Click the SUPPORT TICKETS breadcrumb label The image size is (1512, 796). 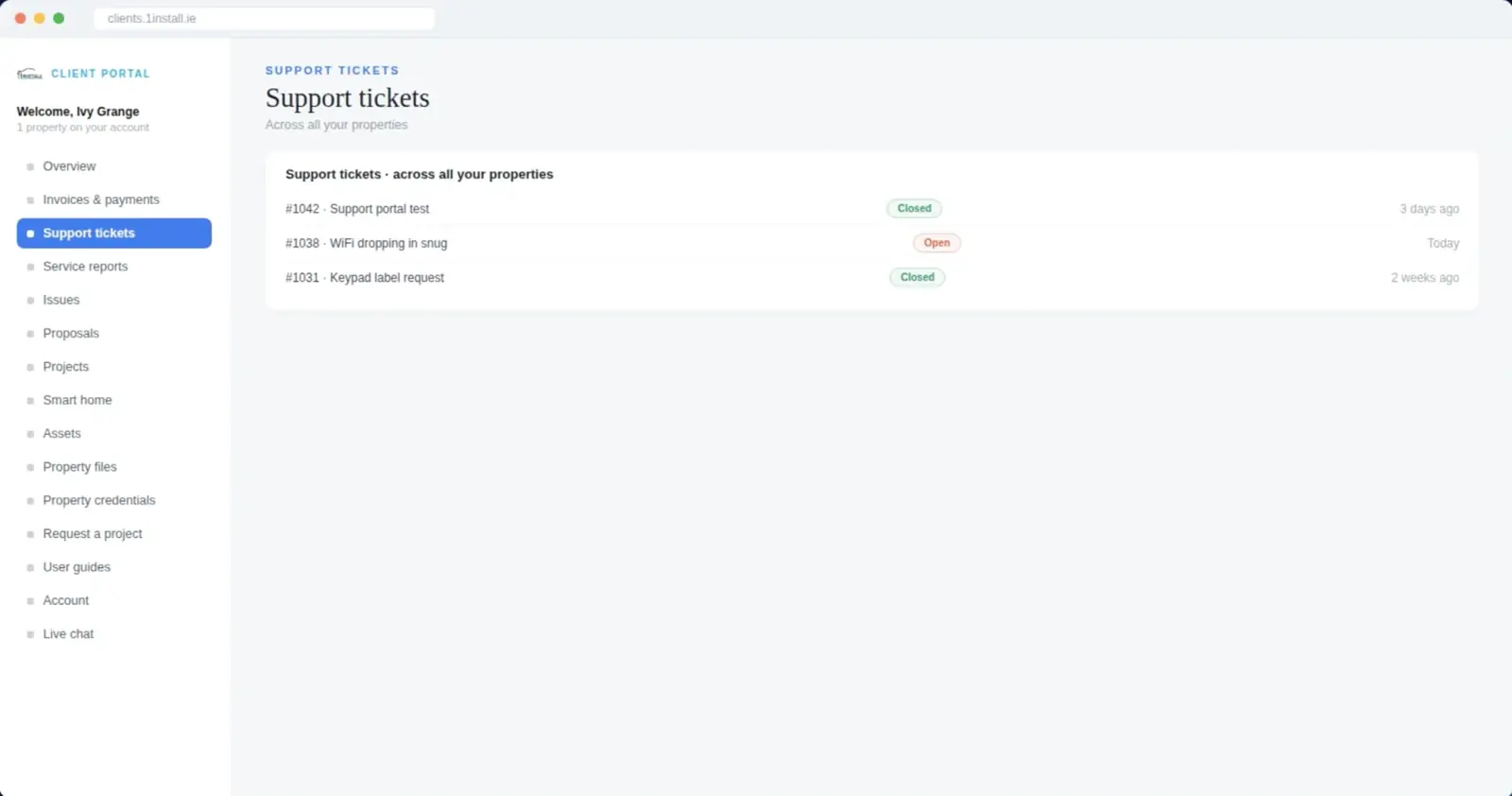click(333, 71)
